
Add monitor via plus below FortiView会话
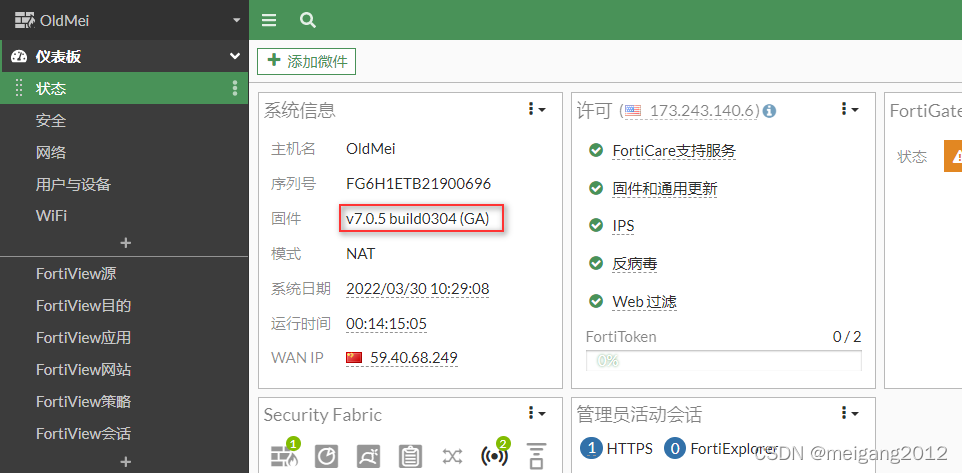click(x=125, y=461)
